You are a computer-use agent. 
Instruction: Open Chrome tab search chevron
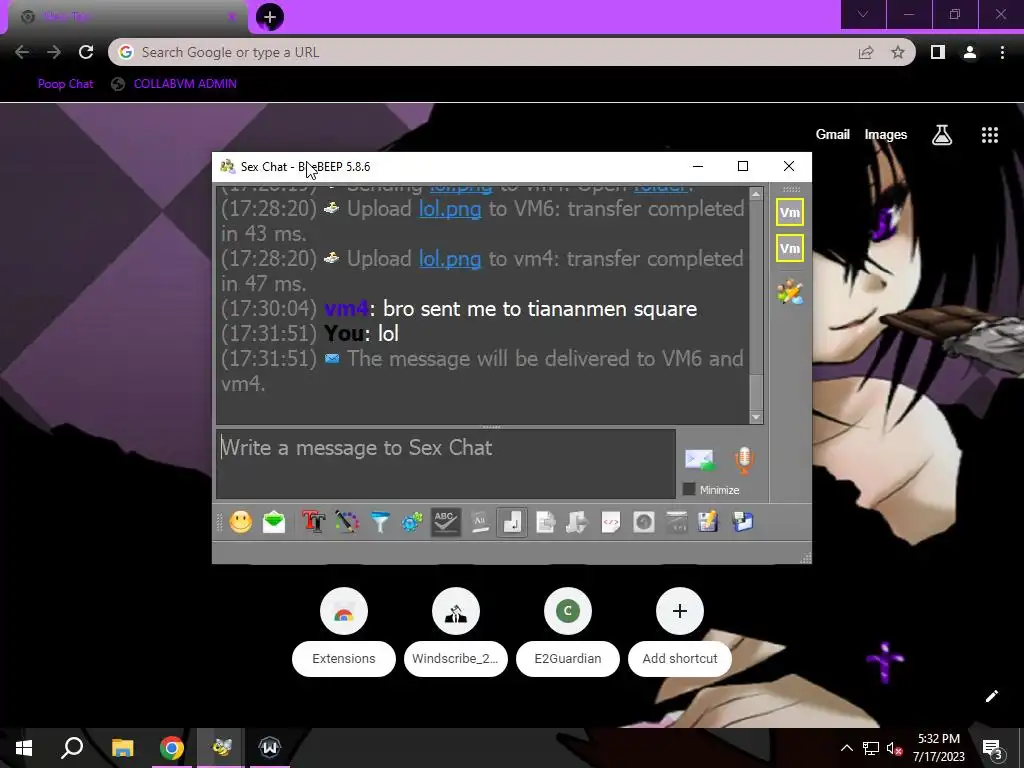click(863, 14)
